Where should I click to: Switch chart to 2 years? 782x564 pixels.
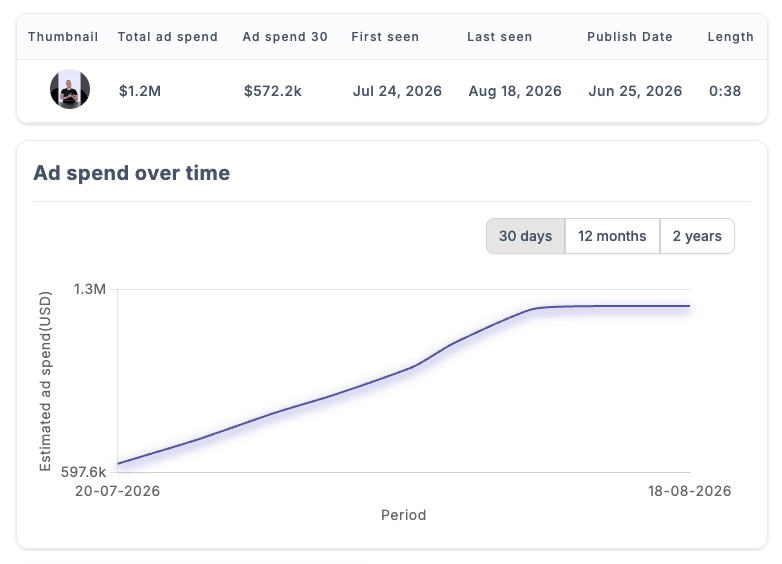697,236
